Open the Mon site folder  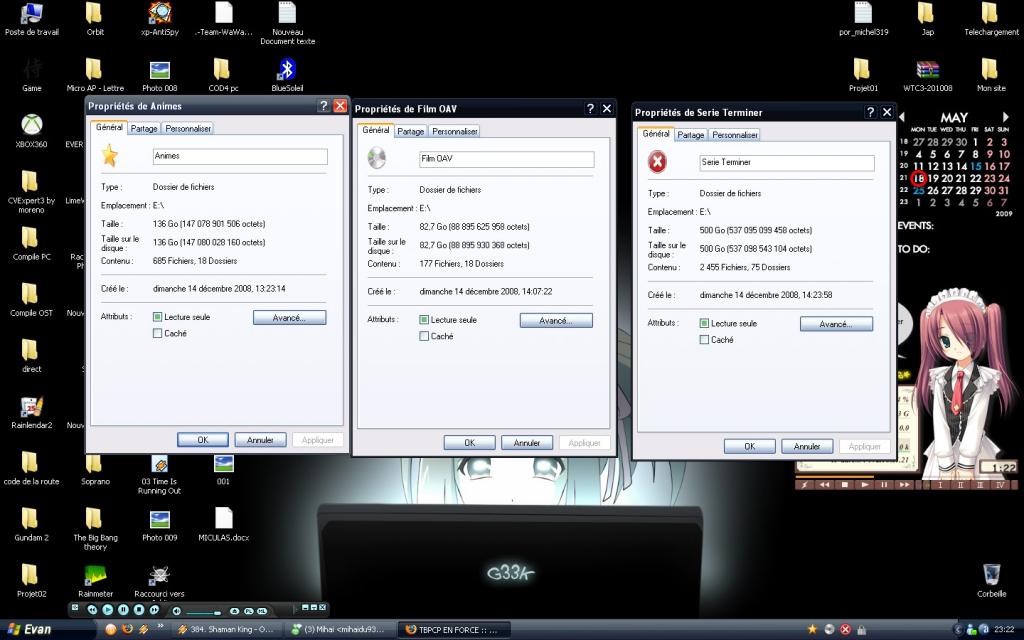[x=991, y=75]
